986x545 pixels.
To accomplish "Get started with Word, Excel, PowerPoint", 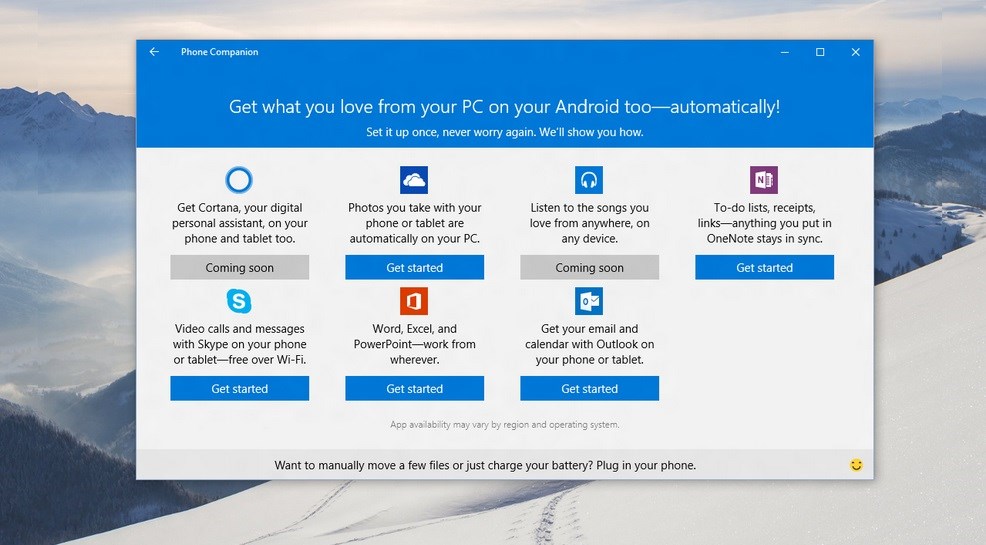I will pyautogui.click(x=414, y=388).
